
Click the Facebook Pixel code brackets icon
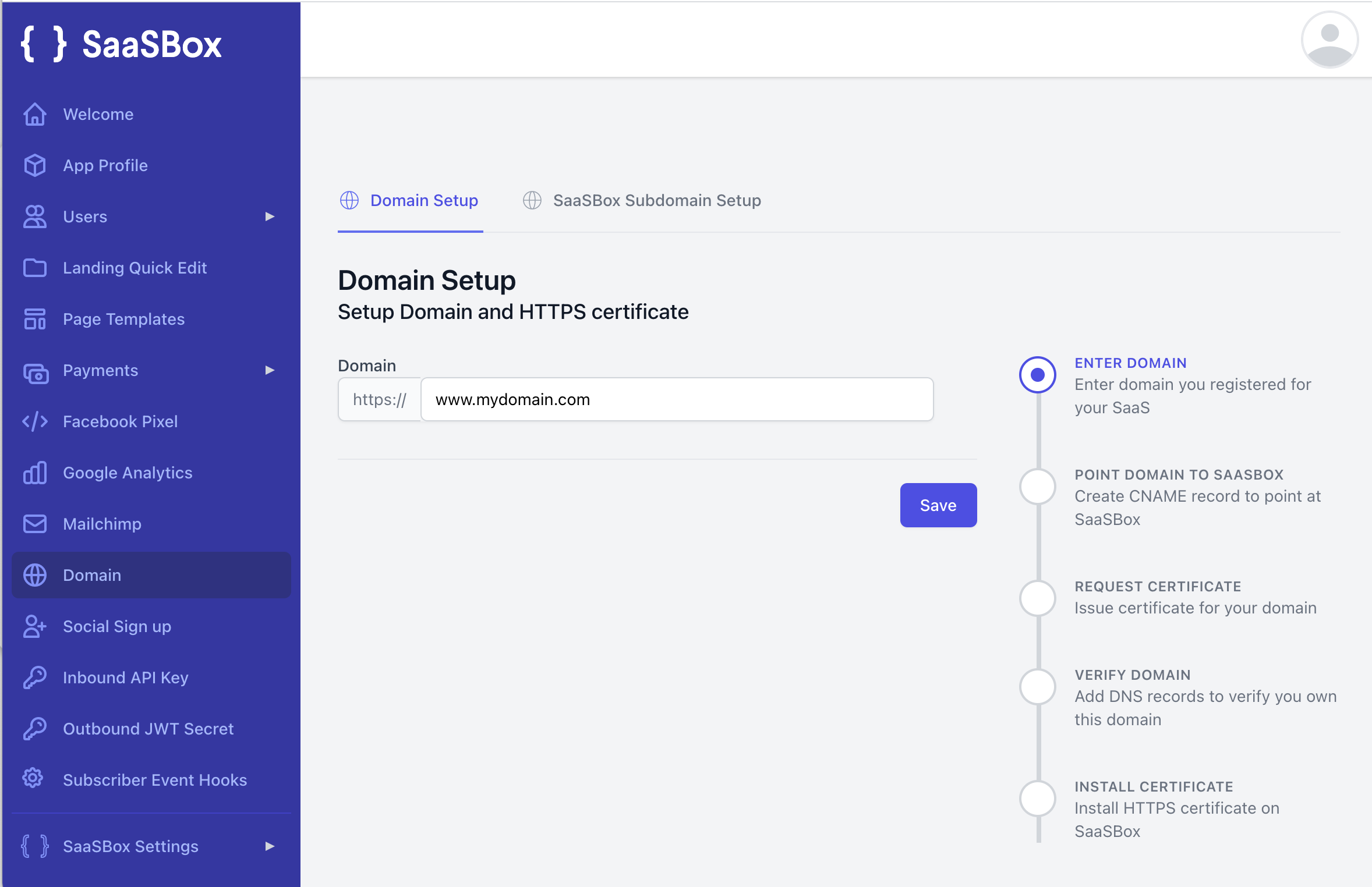(35, 421)
